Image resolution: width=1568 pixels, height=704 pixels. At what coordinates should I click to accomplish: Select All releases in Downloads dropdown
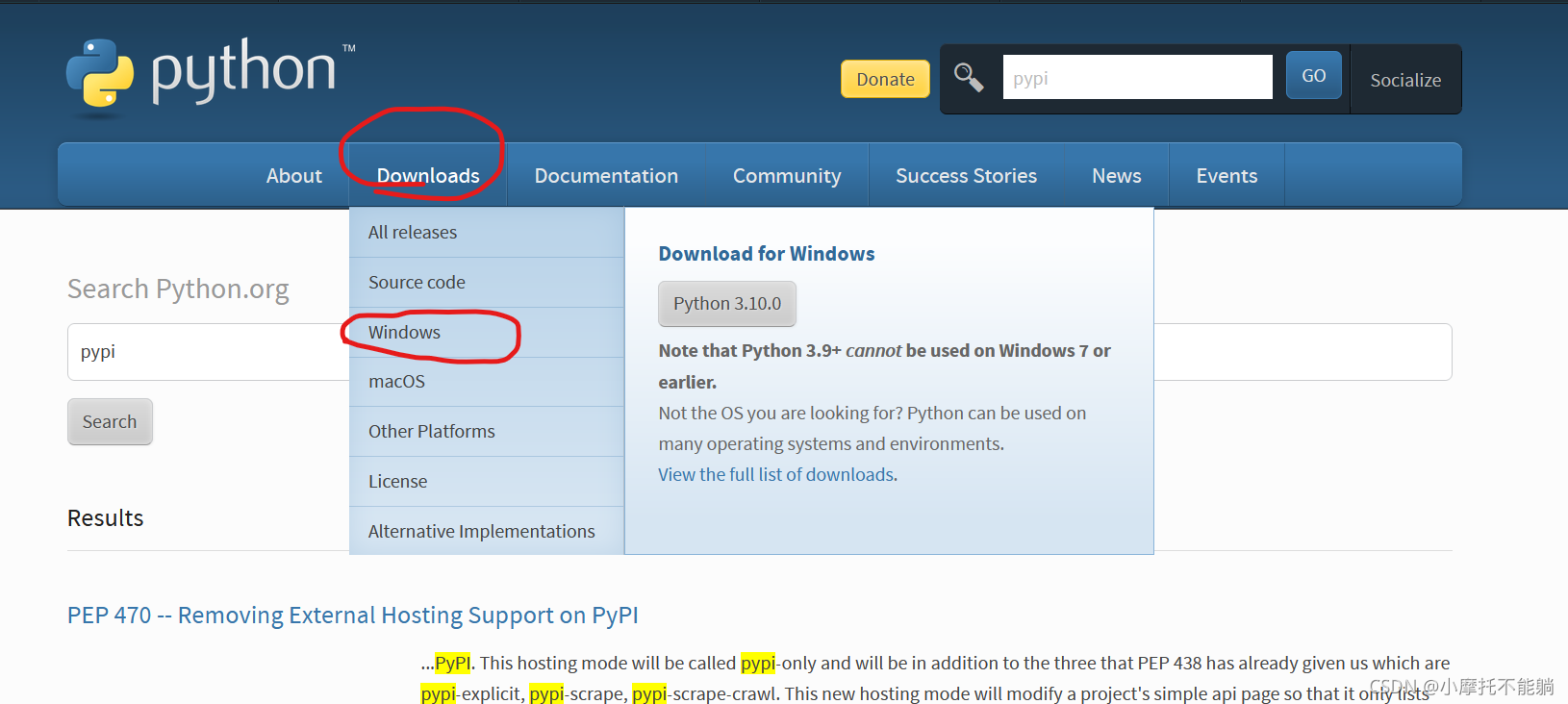tap(487, 233)
